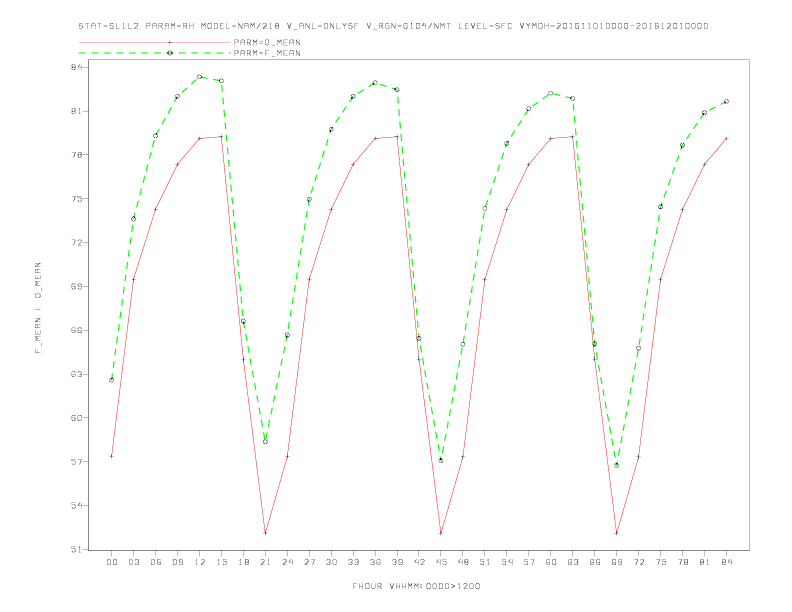This screenshot has height=612, width=792.
Task: Click the green dashed legend line sample
Action: click(x=155, y=53)
